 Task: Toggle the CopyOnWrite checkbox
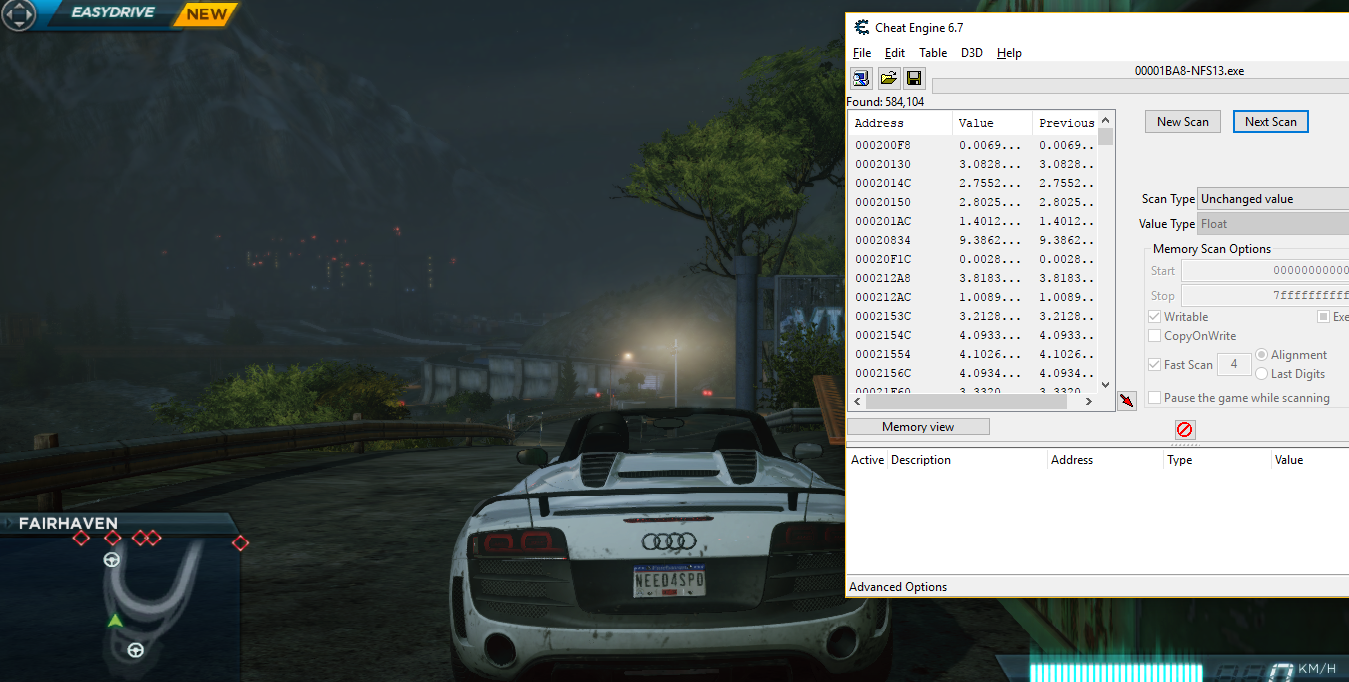coord(1155,336)
